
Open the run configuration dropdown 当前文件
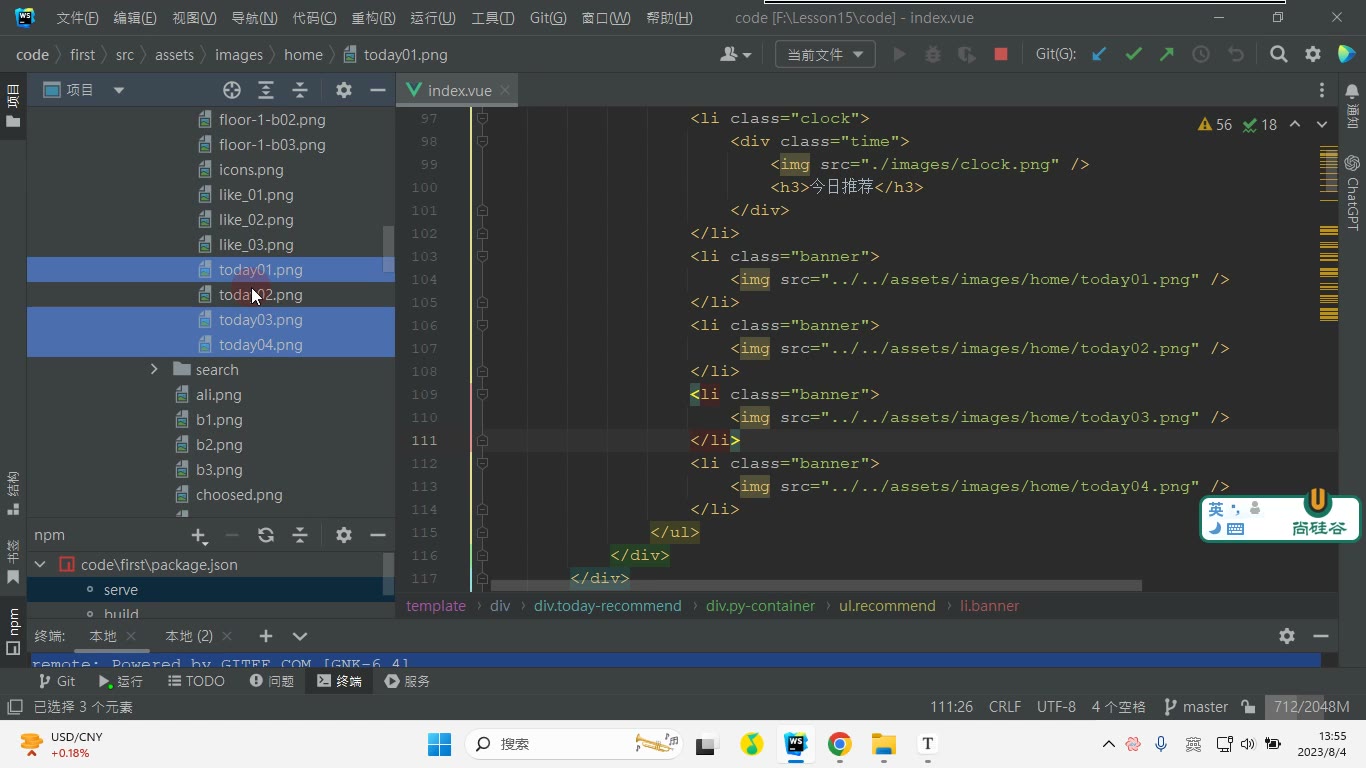coord(825,55)
